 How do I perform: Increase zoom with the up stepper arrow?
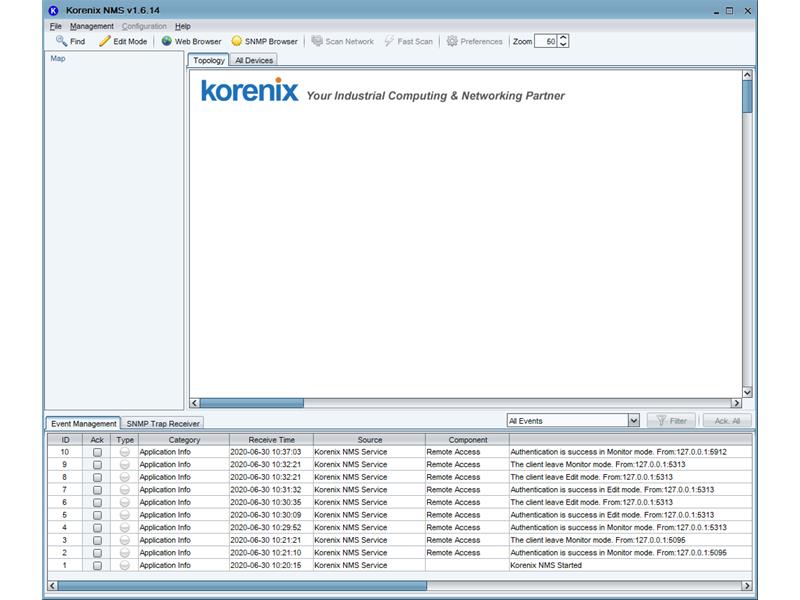pyautogui.click(x=563, y=38)
